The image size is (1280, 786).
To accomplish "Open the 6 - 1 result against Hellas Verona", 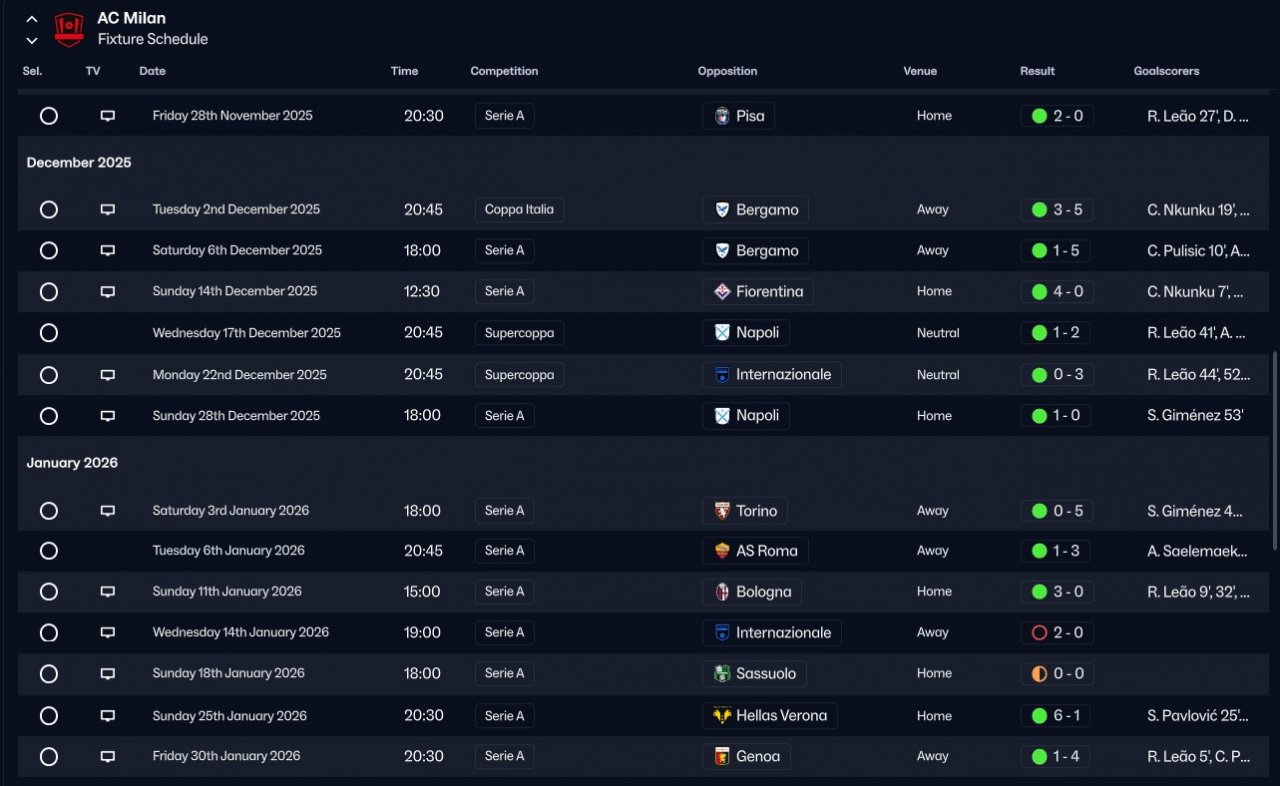I will 1057,716.
